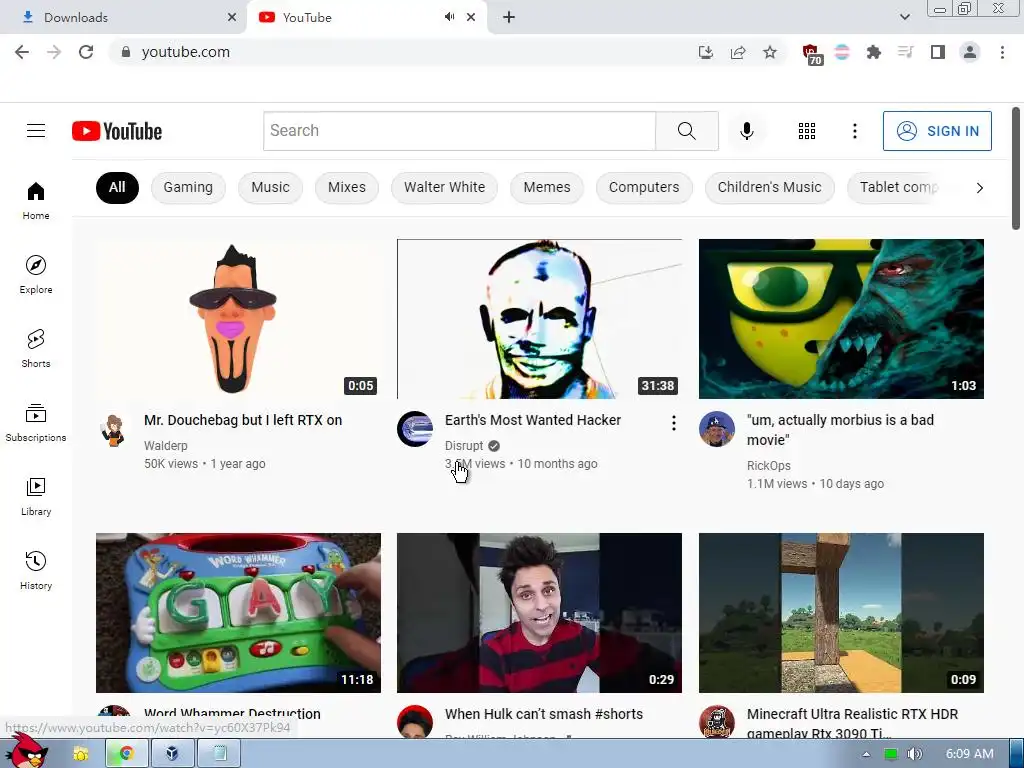Open Subscriptions in the sidebar

click(36, 423)
